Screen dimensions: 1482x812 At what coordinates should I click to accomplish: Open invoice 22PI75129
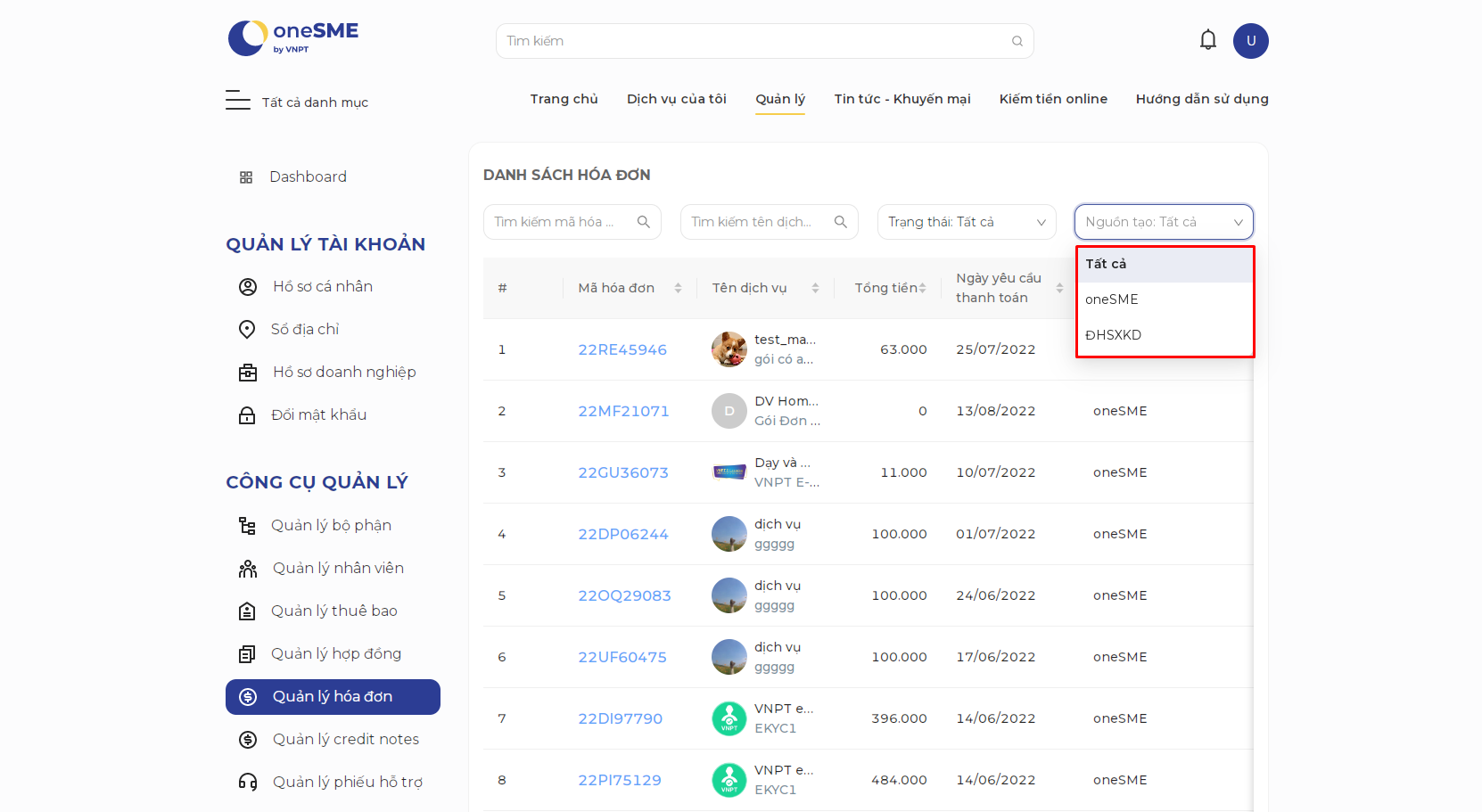(620, 780)
